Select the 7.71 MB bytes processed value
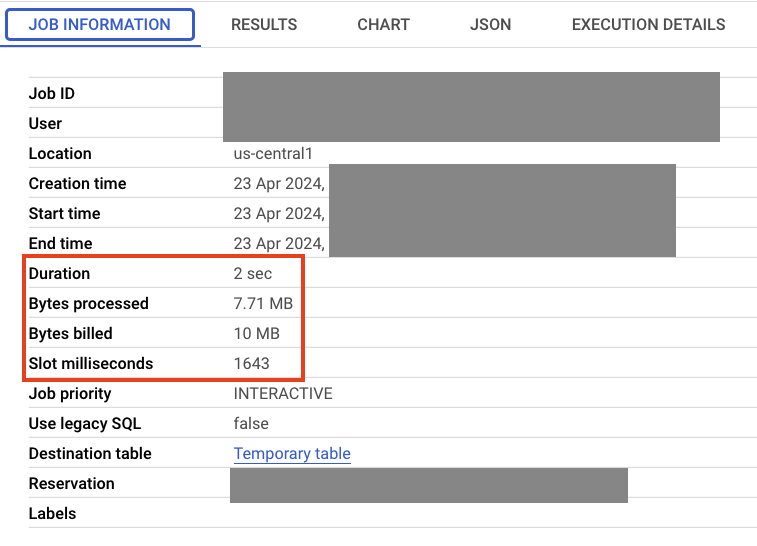 [x=263, y=304]
